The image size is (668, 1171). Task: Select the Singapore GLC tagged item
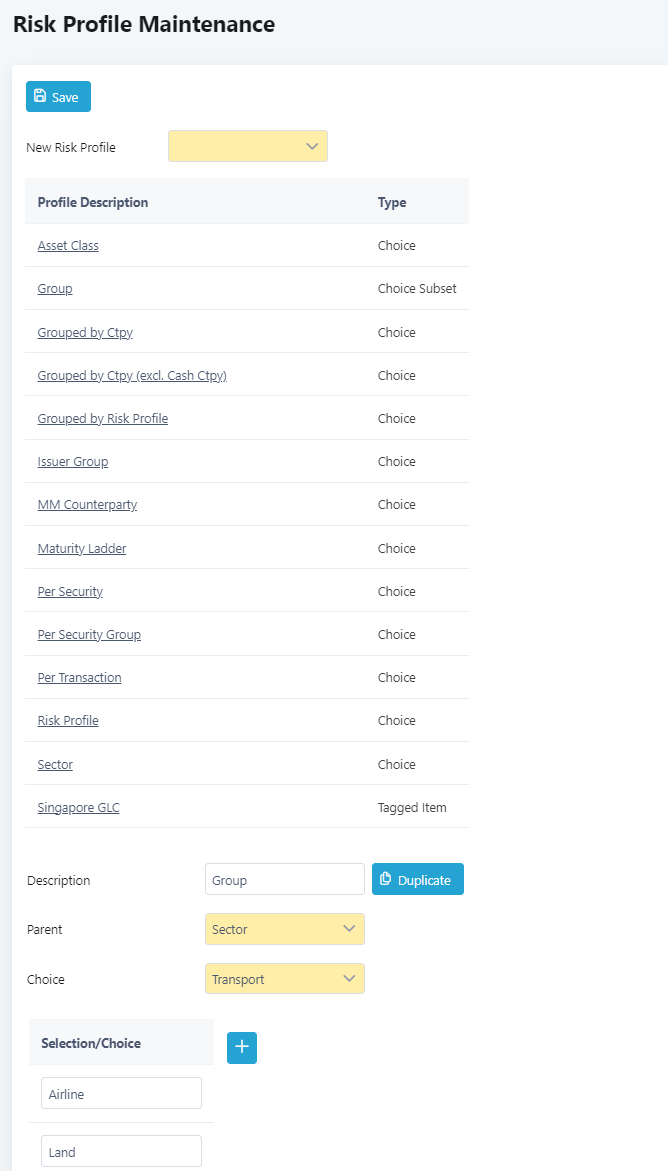coord(78,807)
